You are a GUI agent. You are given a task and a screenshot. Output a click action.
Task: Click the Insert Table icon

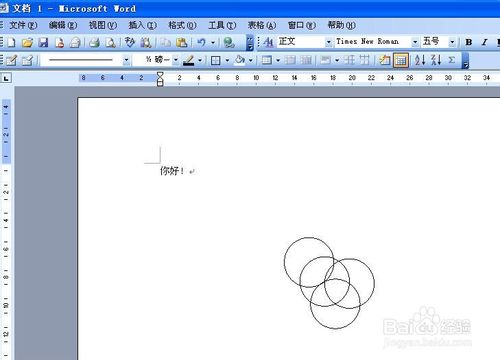click(x=267, y=60)
